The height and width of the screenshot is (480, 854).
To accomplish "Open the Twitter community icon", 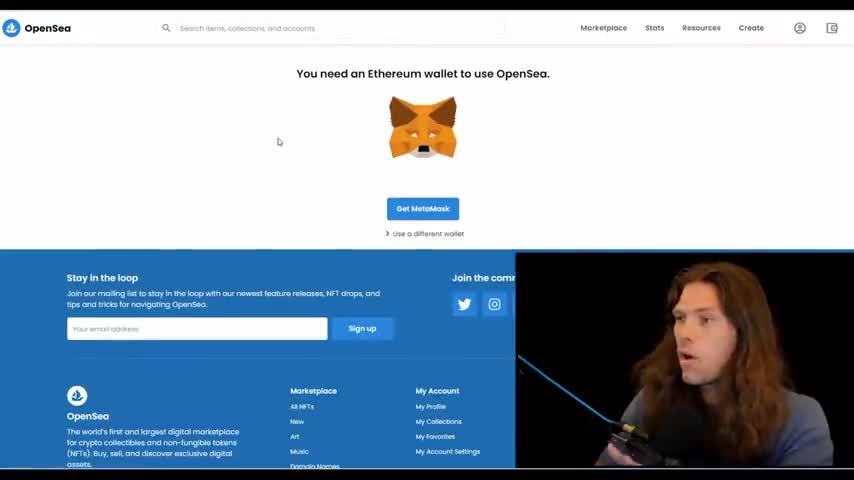I will tap(465, 304).
